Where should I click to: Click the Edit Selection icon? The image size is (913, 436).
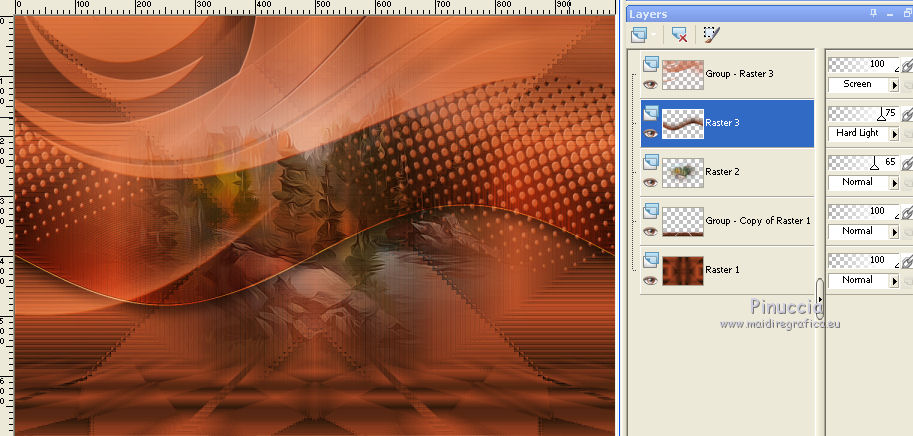711,35
